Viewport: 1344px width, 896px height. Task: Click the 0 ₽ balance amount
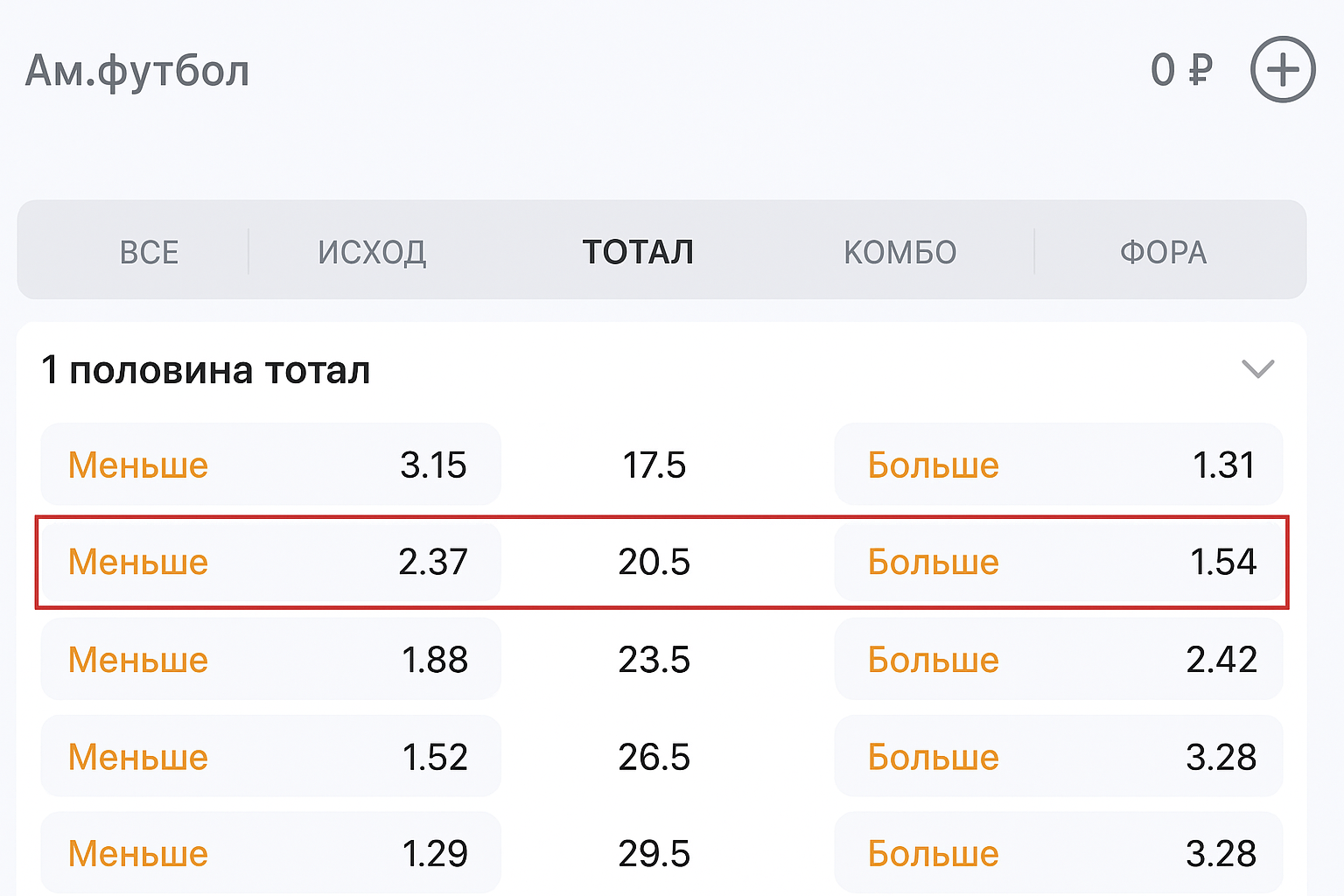point(1181,70)
